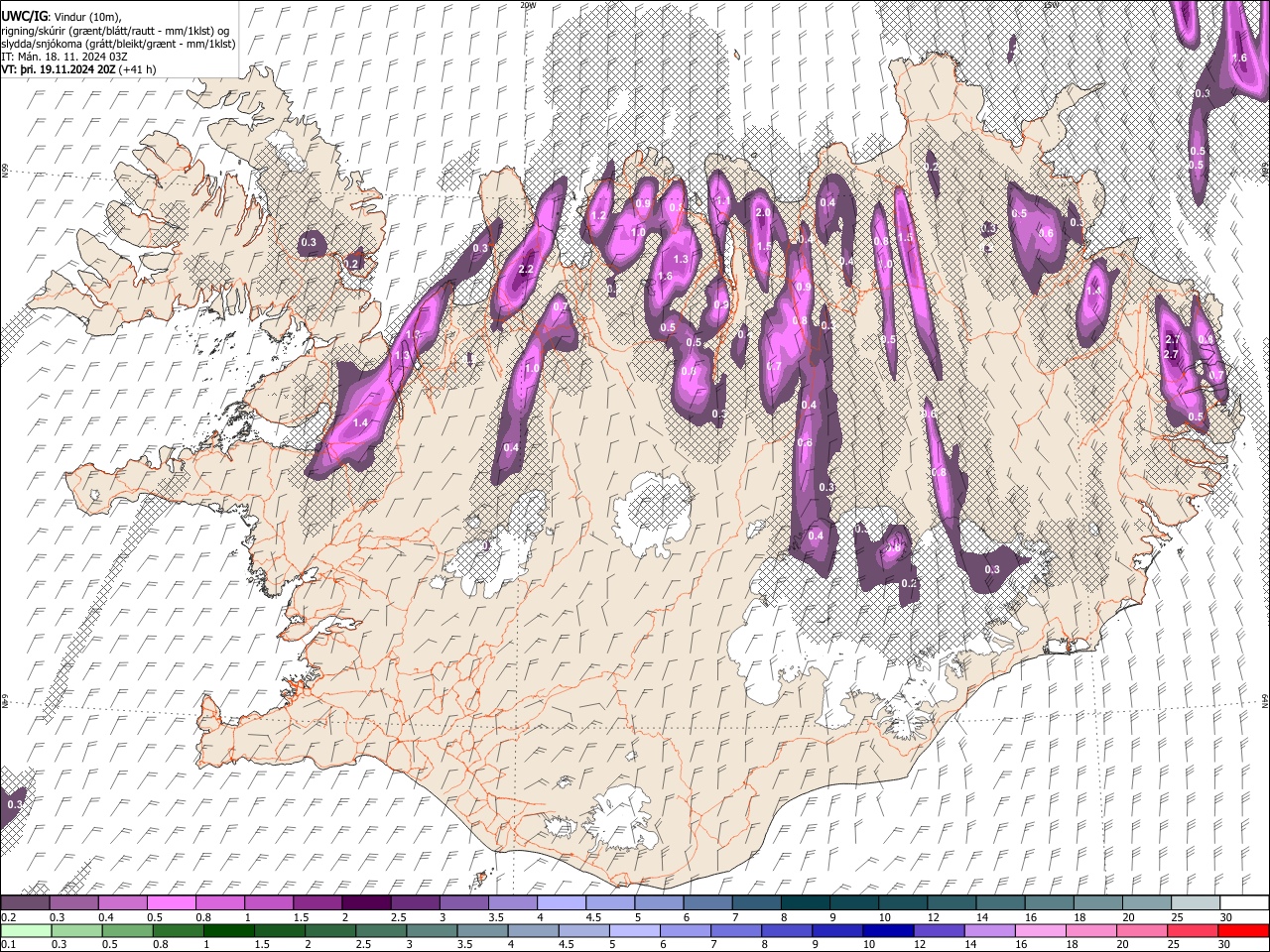Select the violet 14–16 rain legend swatch
Screen dimensions: 1270x952
(x=989, y=930)
